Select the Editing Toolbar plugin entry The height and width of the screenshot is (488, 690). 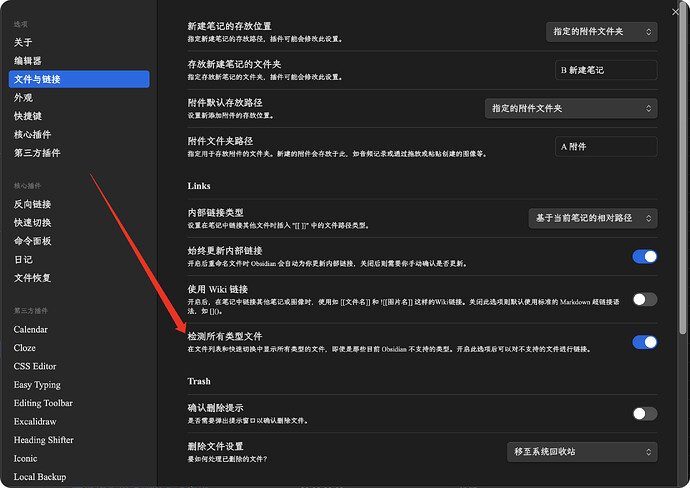[x=43, y=403]
